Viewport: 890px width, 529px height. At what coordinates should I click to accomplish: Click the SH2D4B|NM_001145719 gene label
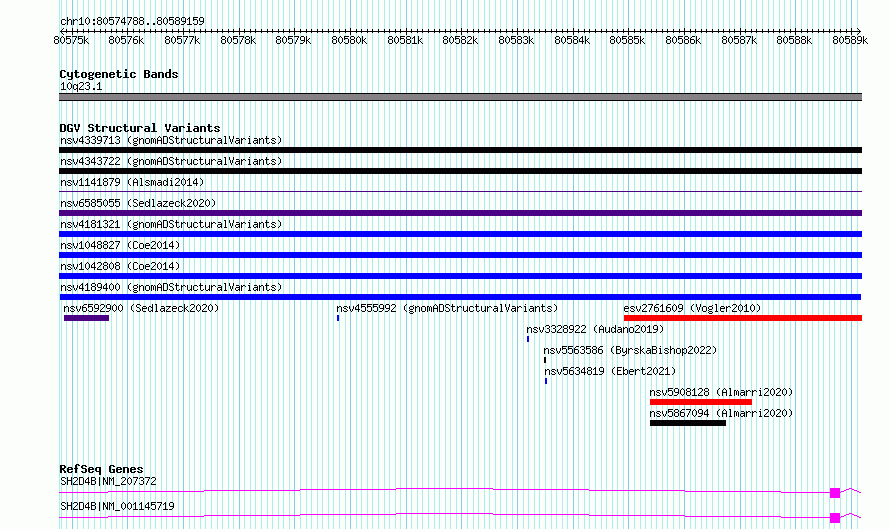coord(117,506)
